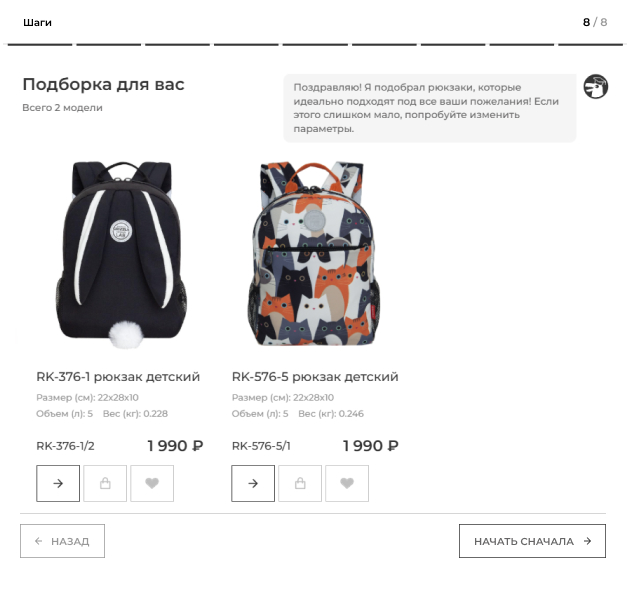The width and height of the screenshot is (627, 600).
Task: Click the assistant avatar icon
Action: click(x=595, y=86)
